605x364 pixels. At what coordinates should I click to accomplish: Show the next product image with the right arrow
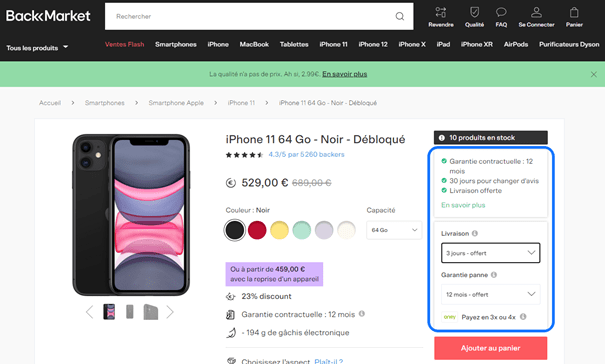click(170, 312)
